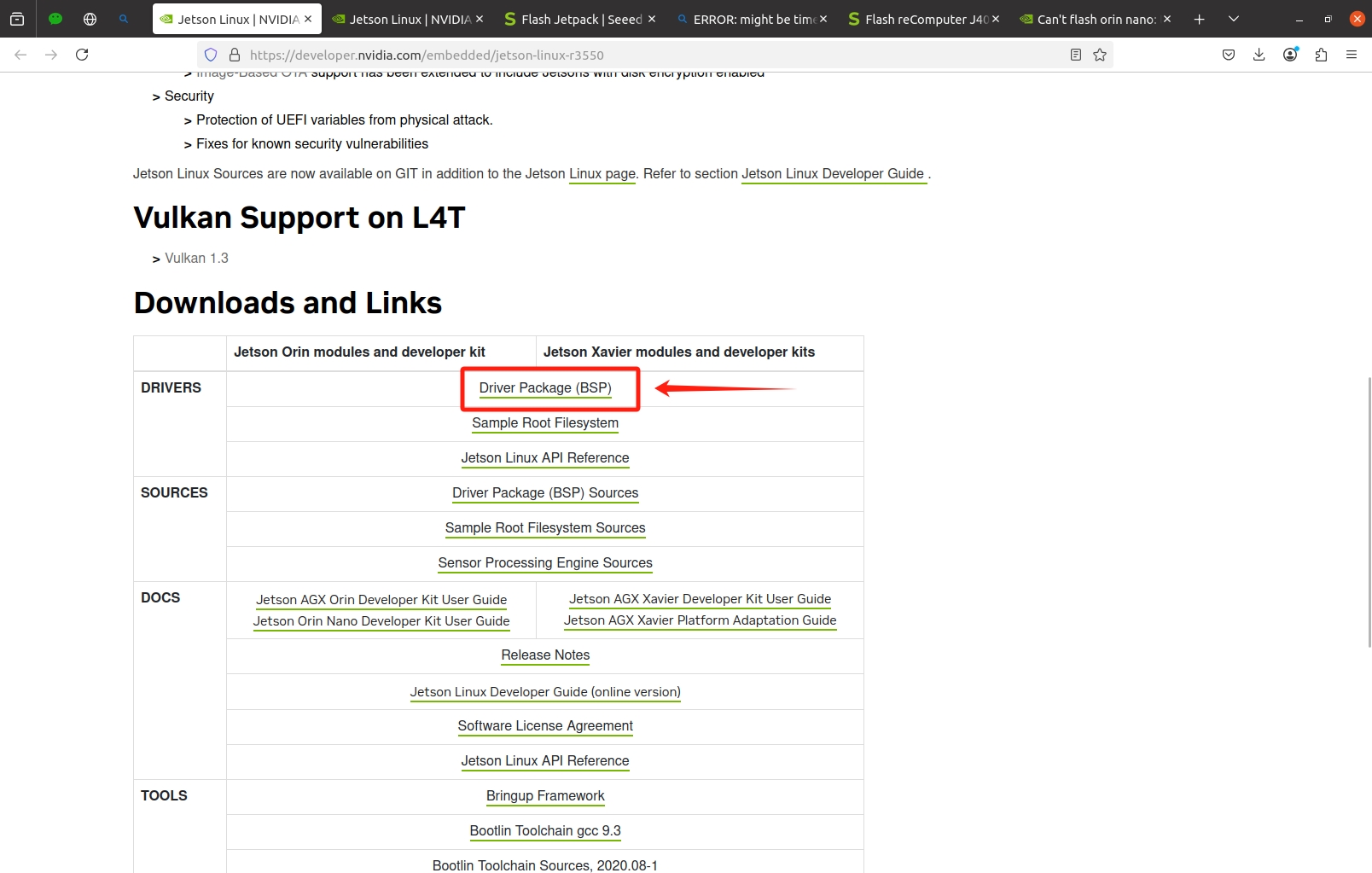Click the page vertical scrollbar

[x=1369, y=512]
